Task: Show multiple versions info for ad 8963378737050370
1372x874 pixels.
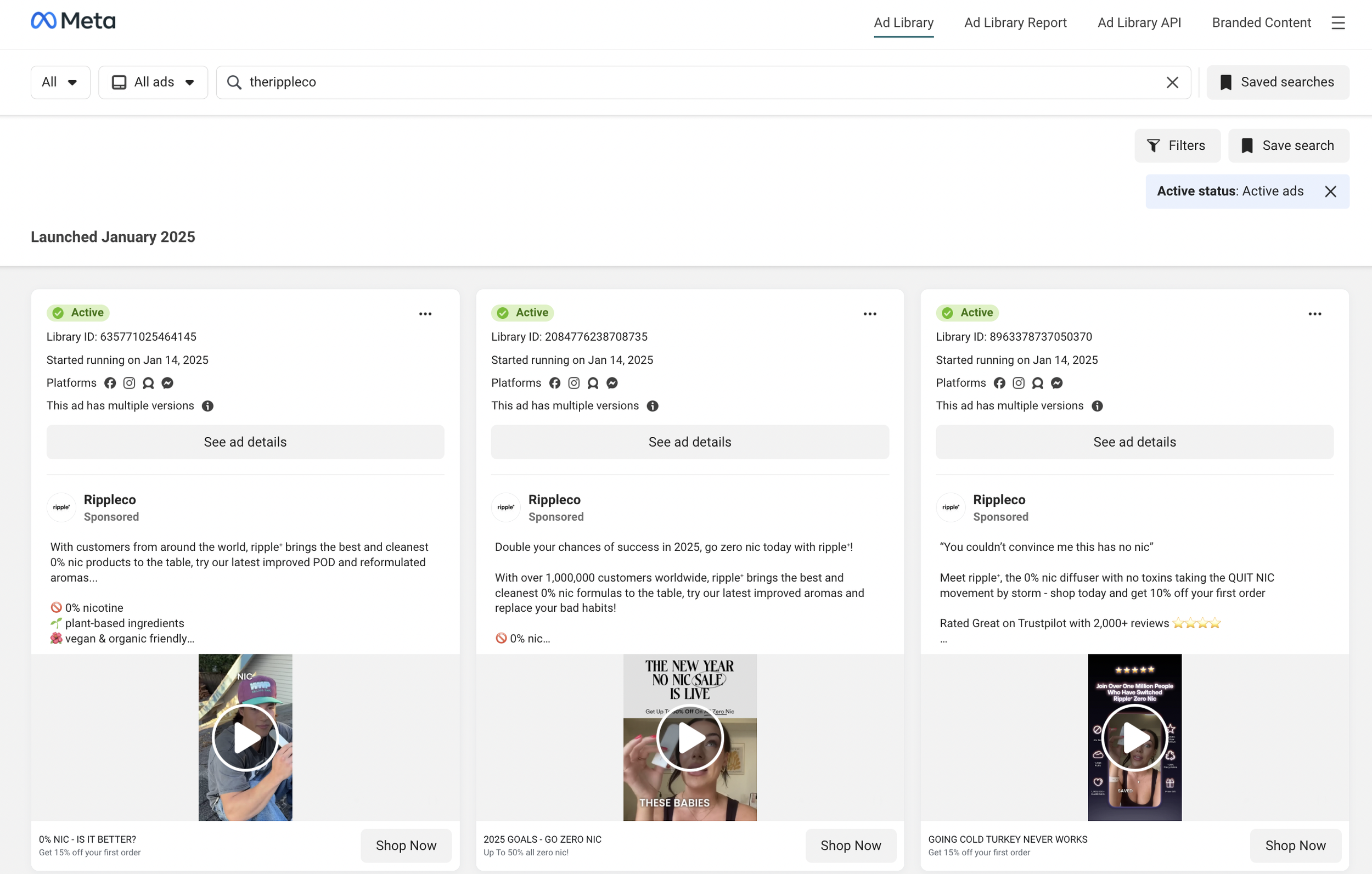Action: pyautogui.click(x=1097, y=406)
